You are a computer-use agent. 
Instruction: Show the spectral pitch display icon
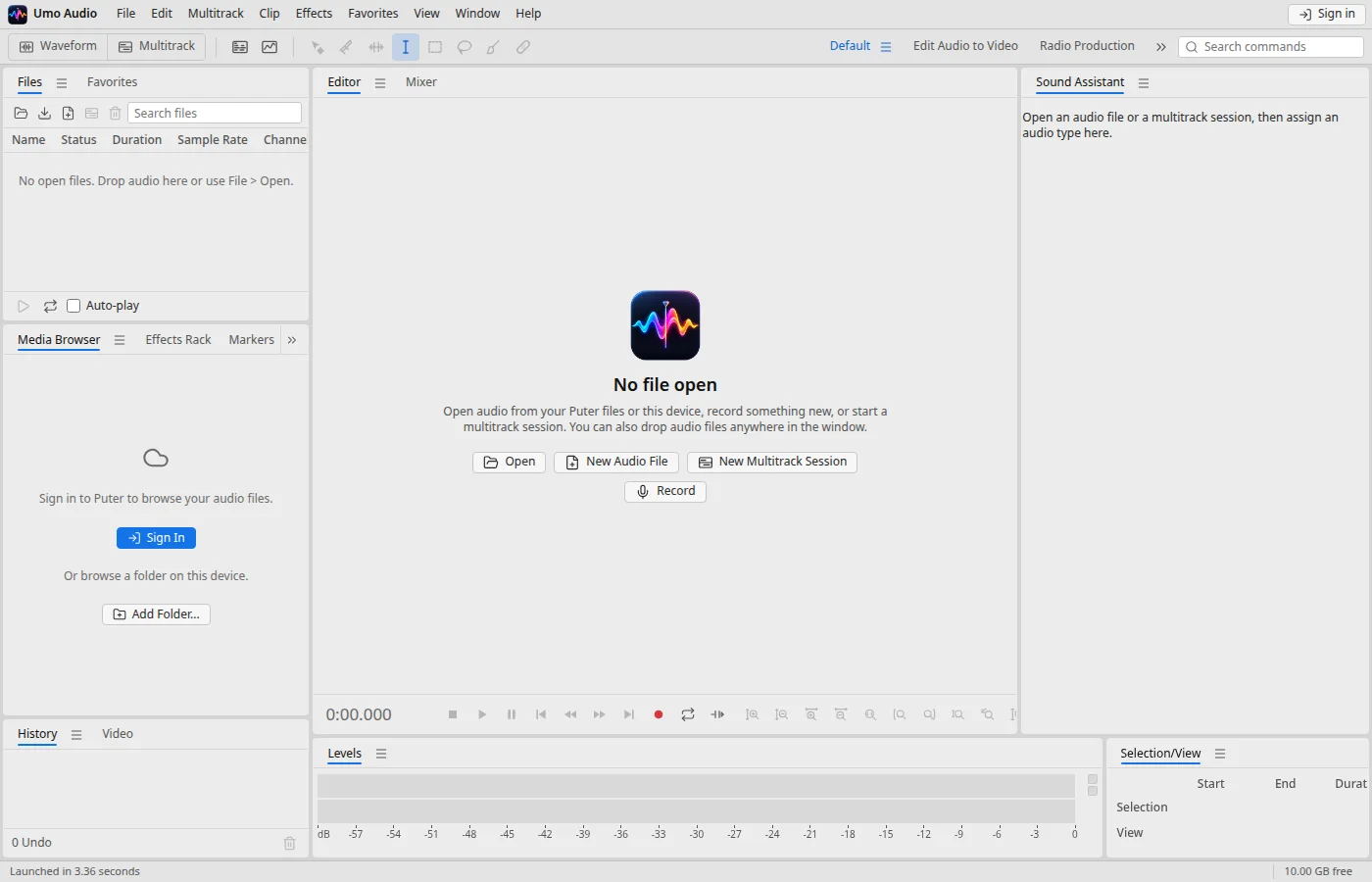[269, 47]
